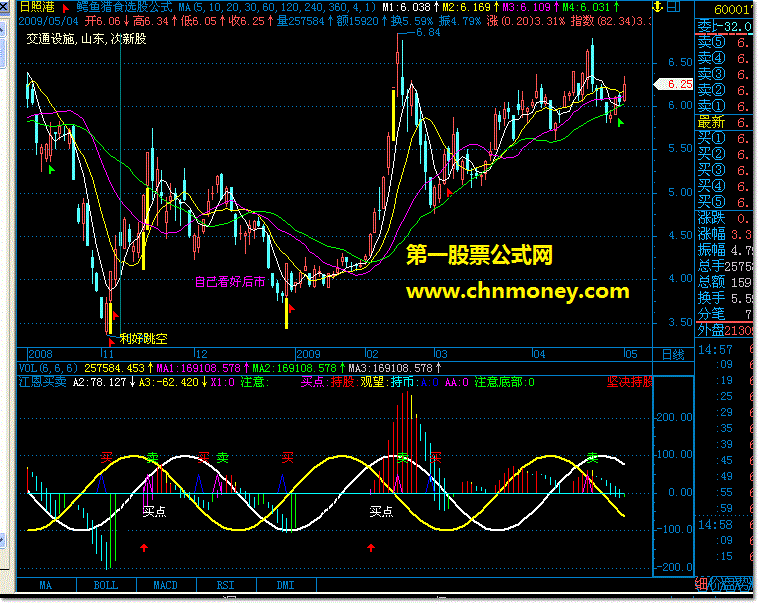Click the 6.25 current price tag
760x604 pixels.
coord(674,84)
